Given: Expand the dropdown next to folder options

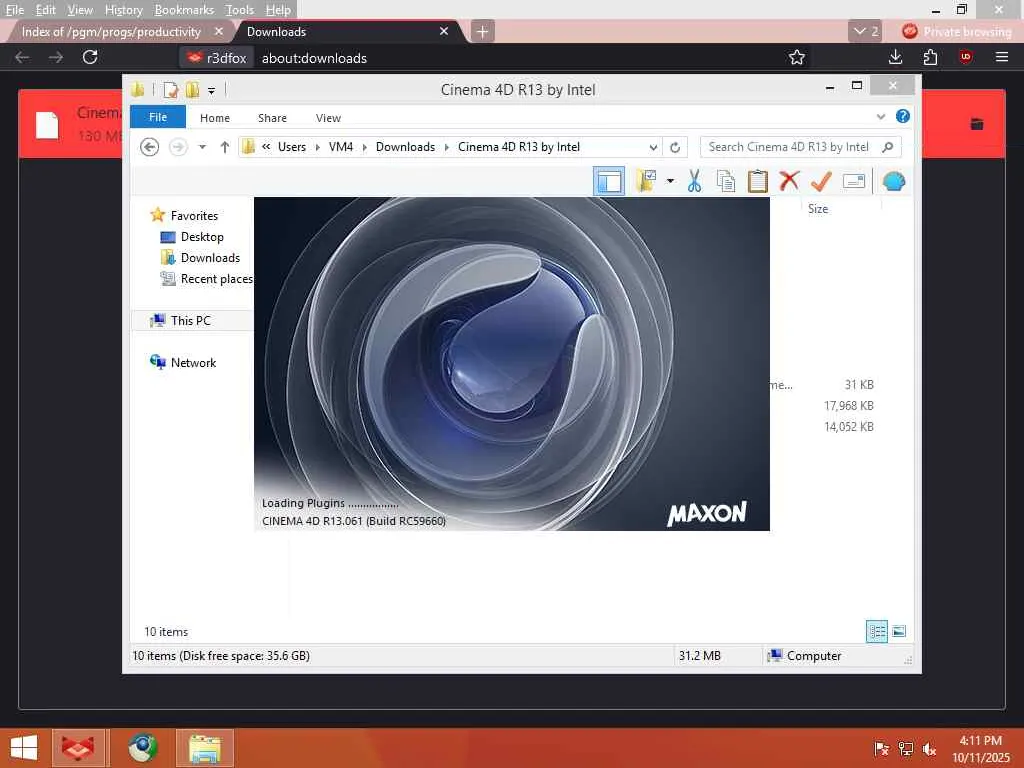Looking at the screenshot, I should coord(670,181).
